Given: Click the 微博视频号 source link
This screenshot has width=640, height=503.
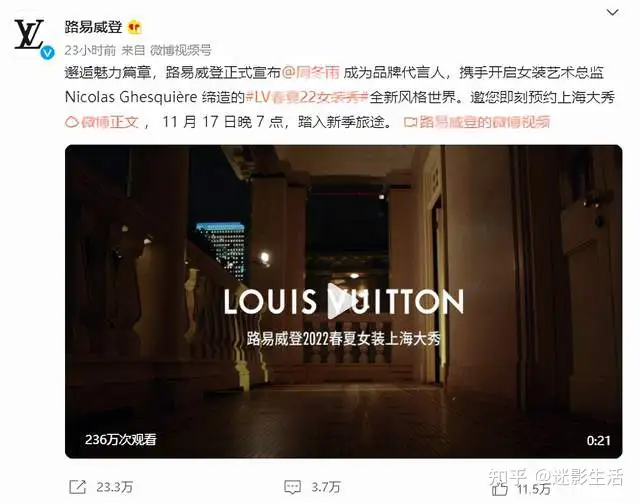Looking at the screenshot, I should 180,50.
